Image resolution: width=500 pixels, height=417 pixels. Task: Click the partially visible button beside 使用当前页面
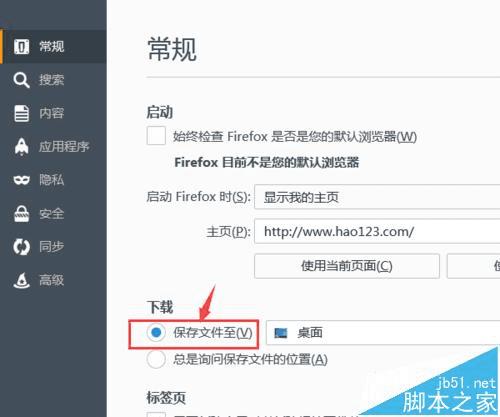(473, 266)
